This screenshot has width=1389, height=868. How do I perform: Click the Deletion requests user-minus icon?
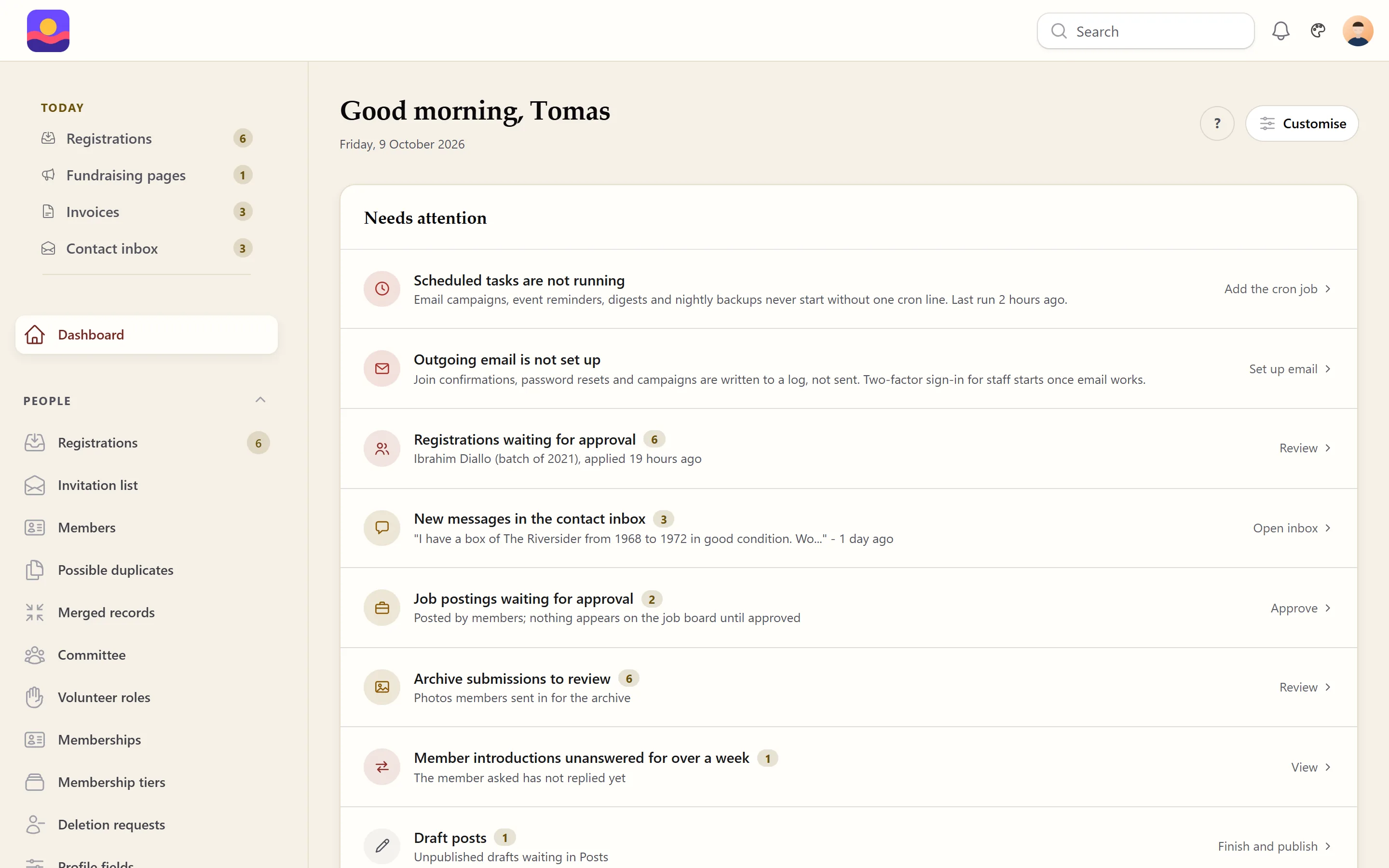point(34,825)
